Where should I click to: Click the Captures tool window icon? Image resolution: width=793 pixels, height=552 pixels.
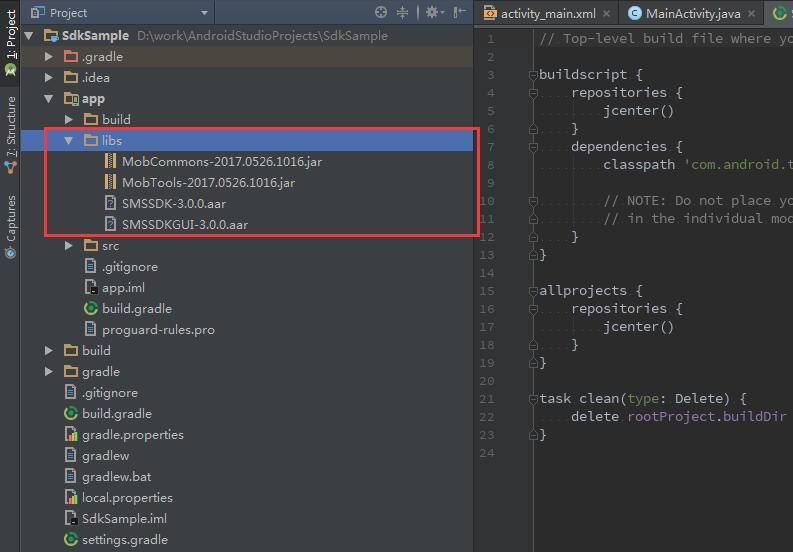[x=11, y=253]
